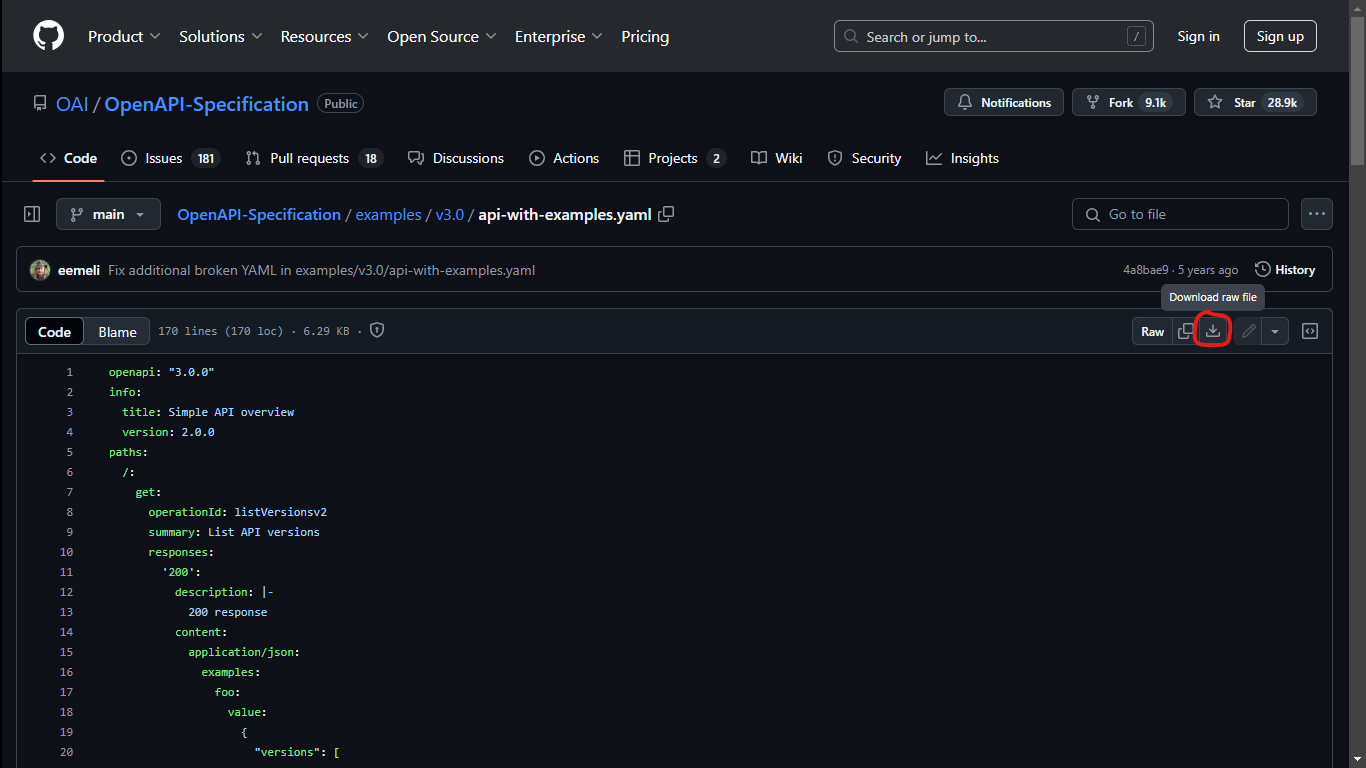Open the Security tab
The width and height of the screenshot is (1366, 768).
865,158
